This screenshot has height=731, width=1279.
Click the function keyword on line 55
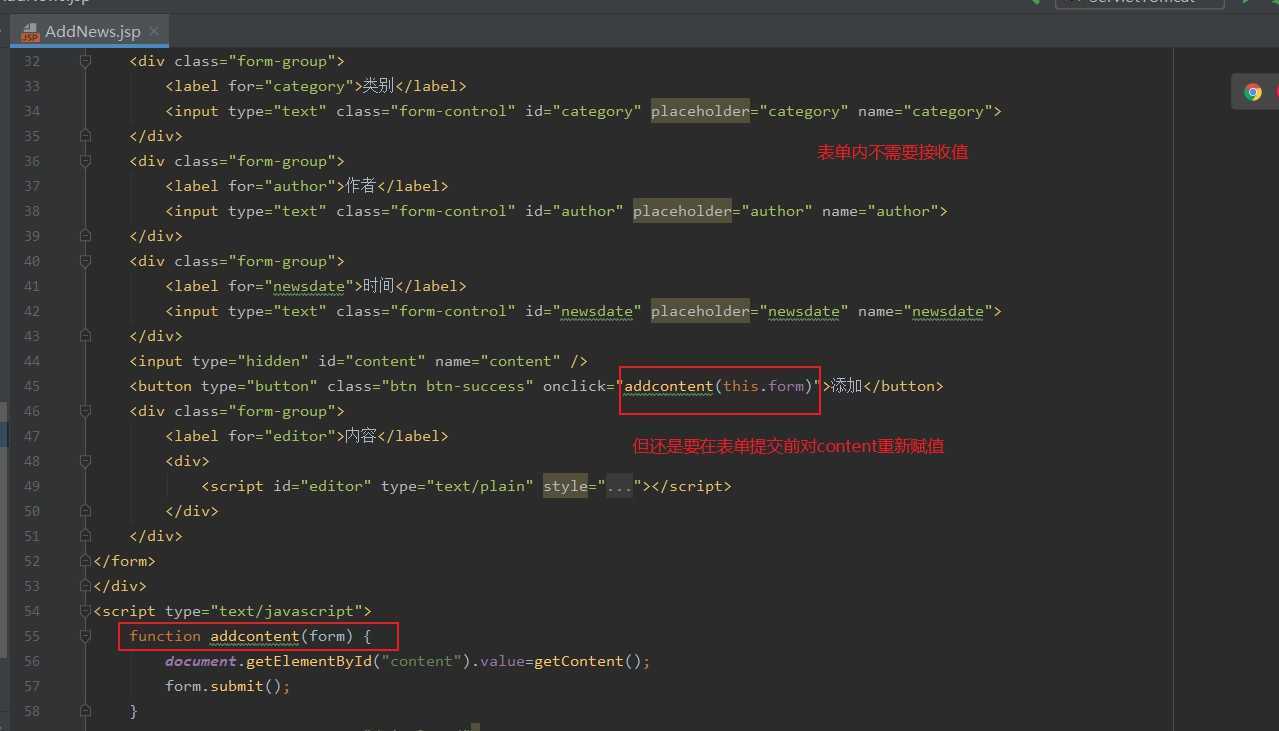(165, 636)
